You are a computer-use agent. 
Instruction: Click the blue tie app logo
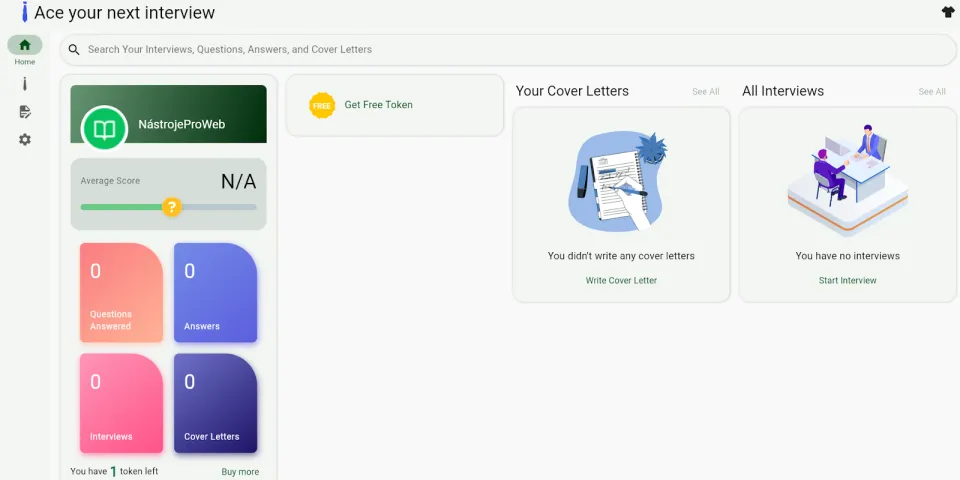click(24, 12)
